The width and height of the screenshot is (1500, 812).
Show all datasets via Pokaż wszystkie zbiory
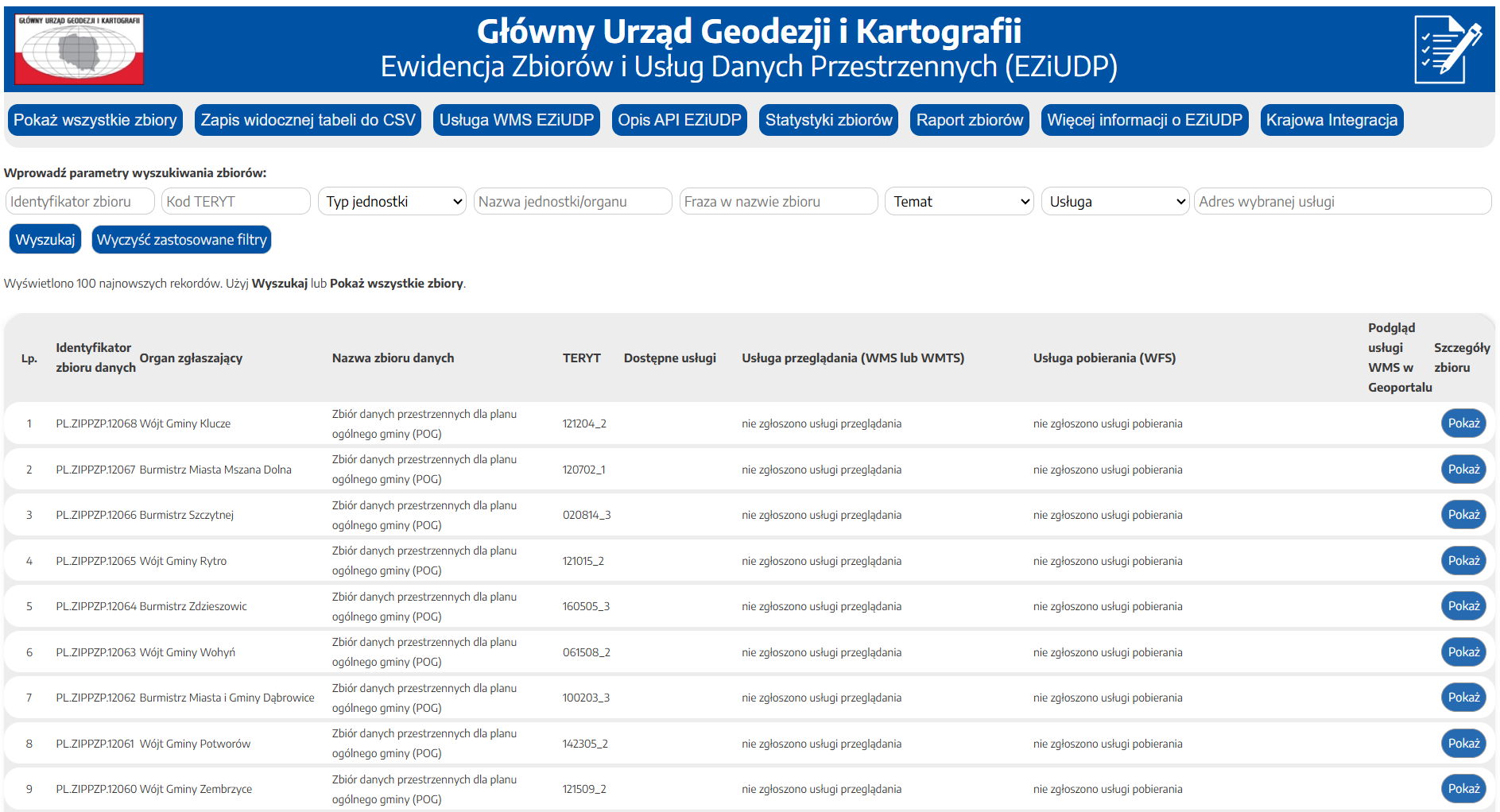point(95,120)
